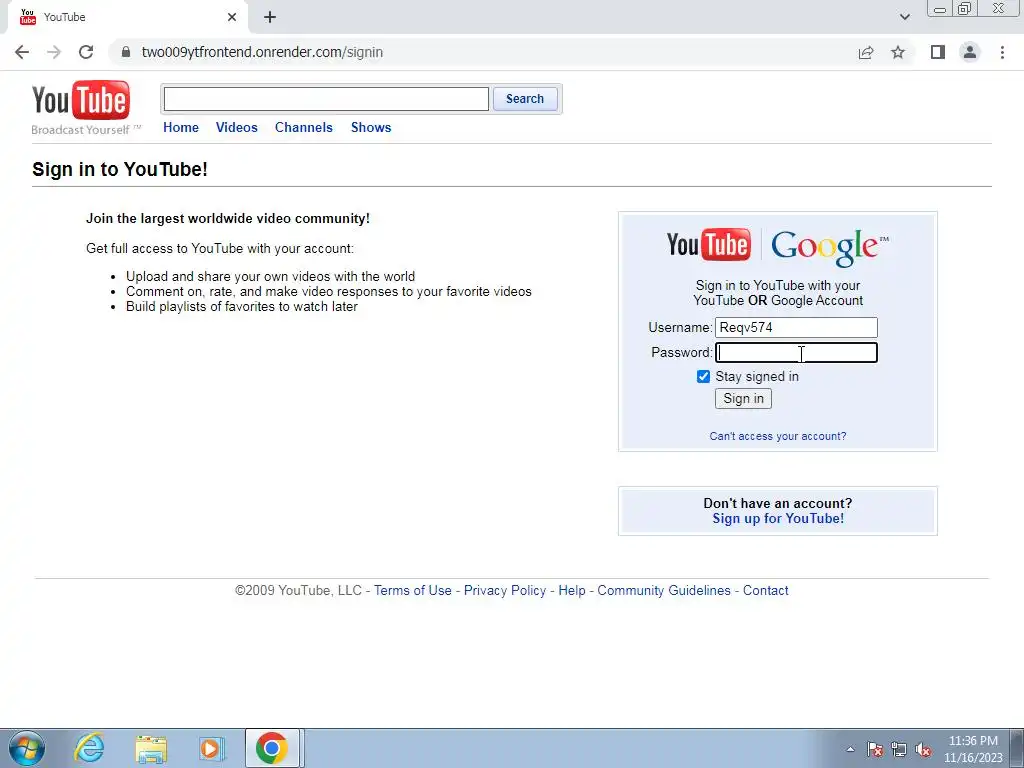
Task: Select the YouTube browser tab
Action: 127,17
